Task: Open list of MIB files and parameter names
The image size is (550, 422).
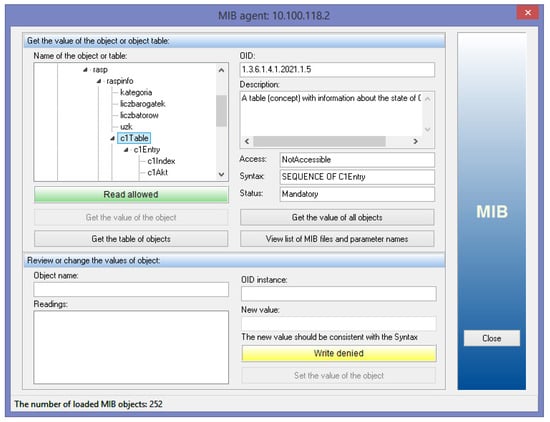Action: (x=337, y=239)
